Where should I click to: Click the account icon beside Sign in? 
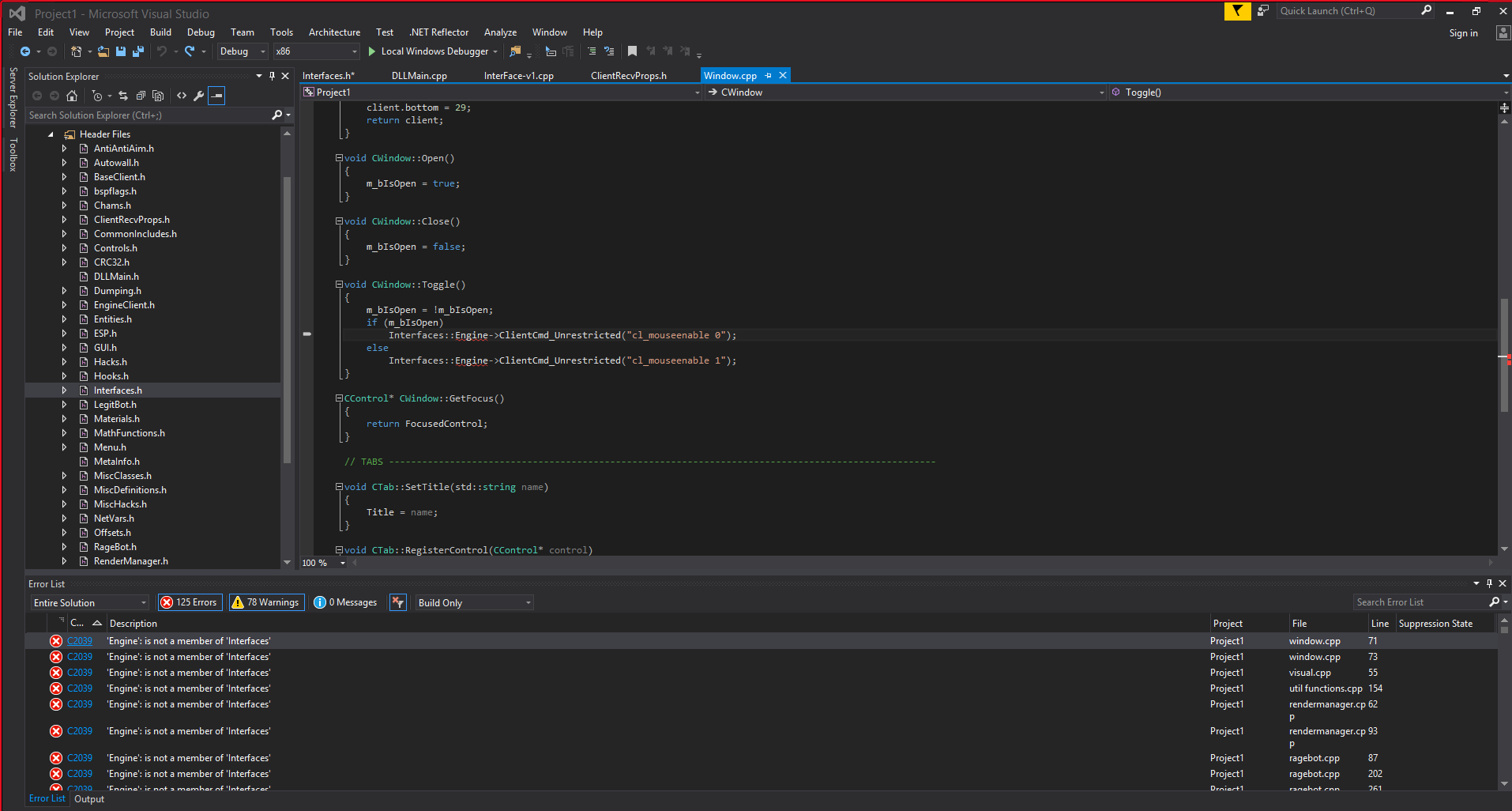(x=1503, y=32)
